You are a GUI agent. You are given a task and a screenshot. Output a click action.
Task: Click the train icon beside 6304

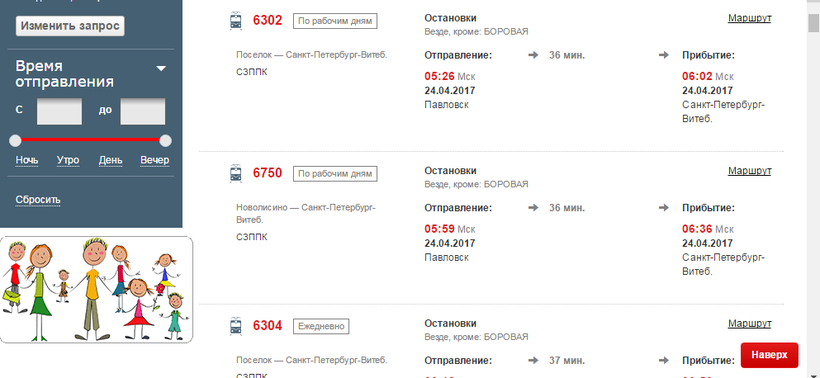point(236,326)
